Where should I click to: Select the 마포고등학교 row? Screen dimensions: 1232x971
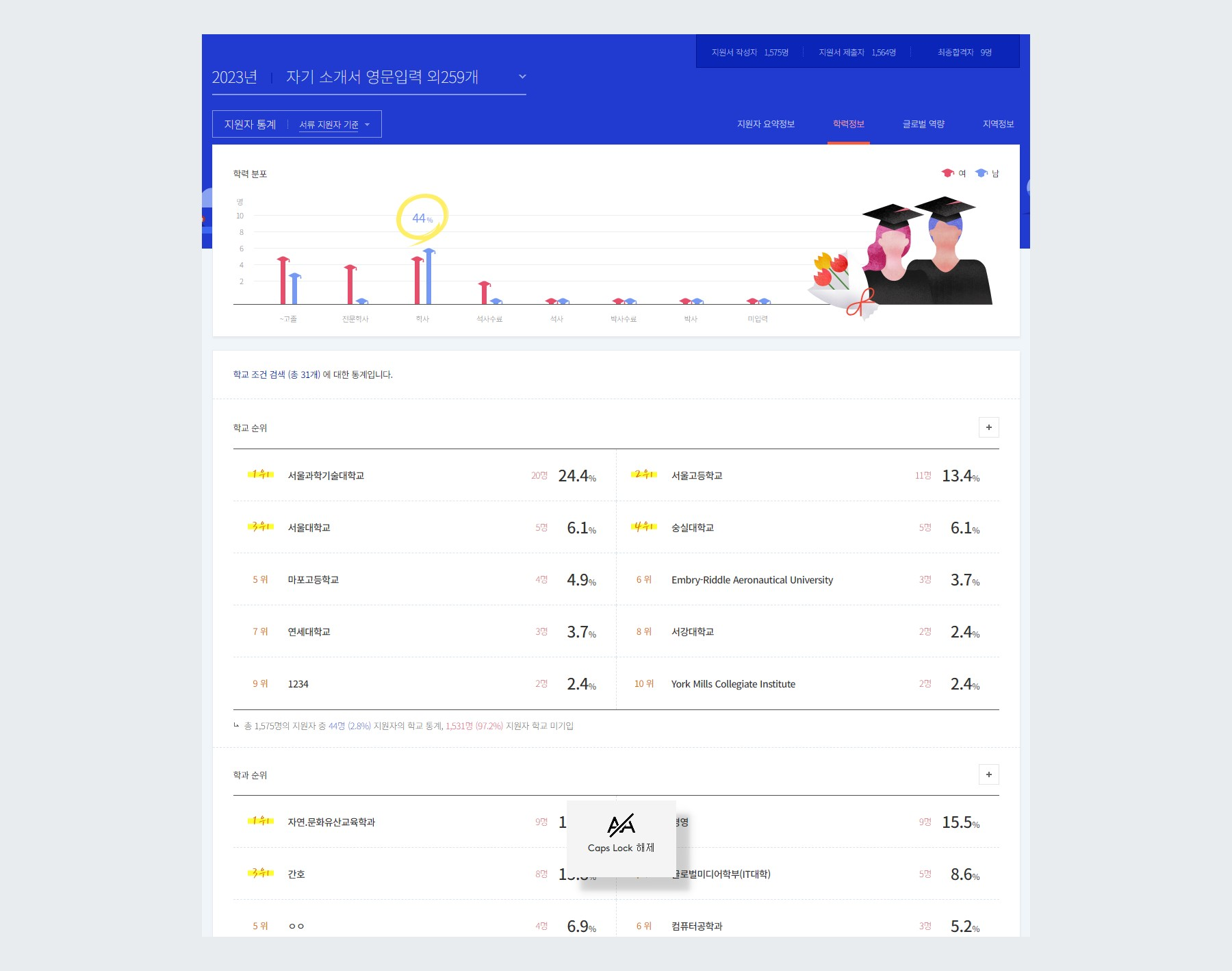[x=424, y=579]
